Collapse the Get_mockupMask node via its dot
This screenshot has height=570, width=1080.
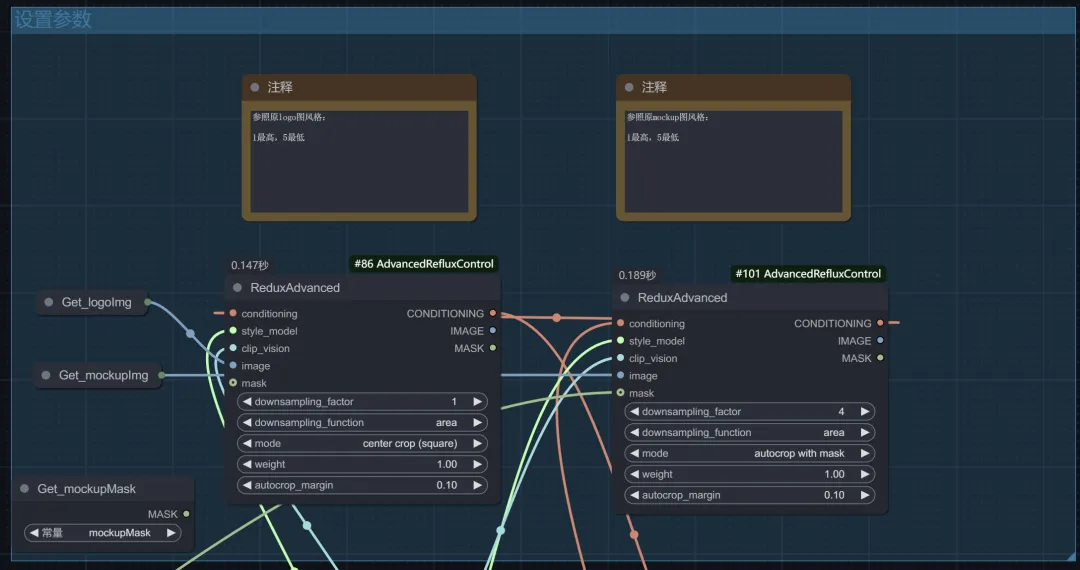[25, 489]
